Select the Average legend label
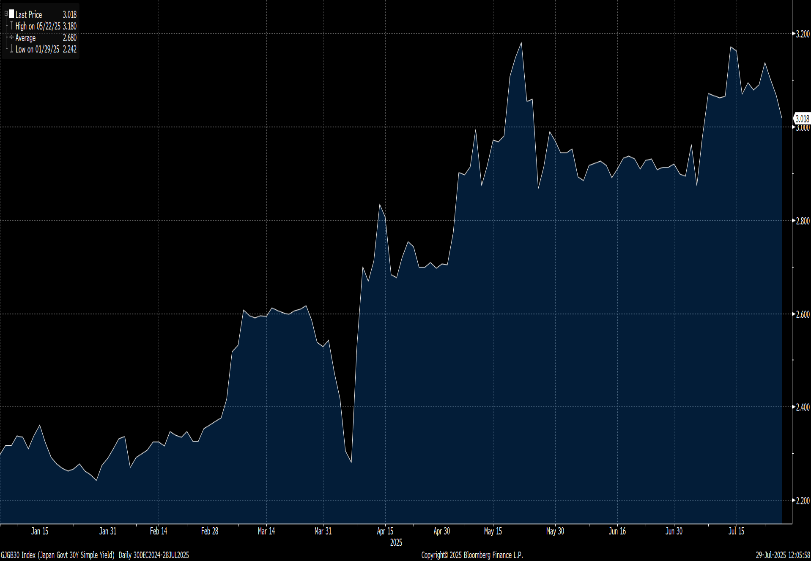This screenshot has width=811, height=561. pos(25,38)
